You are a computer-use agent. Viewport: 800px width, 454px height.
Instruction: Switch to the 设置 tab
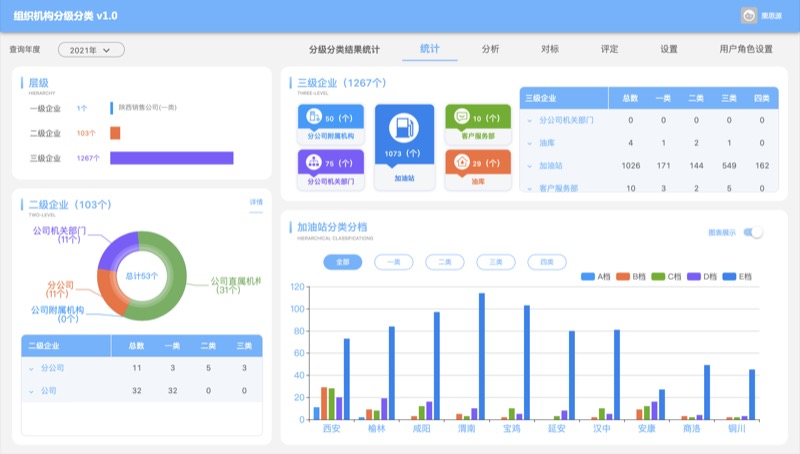[669, 49]
